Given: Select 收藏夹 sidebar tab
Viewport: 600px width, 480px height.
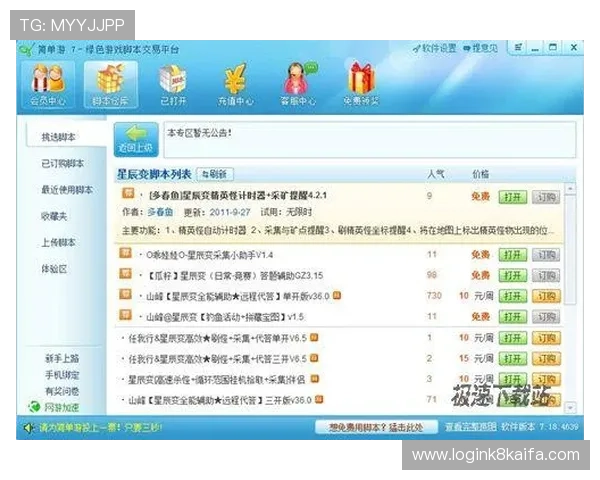Looking at the screenshot, I should [x=54, y=216].
